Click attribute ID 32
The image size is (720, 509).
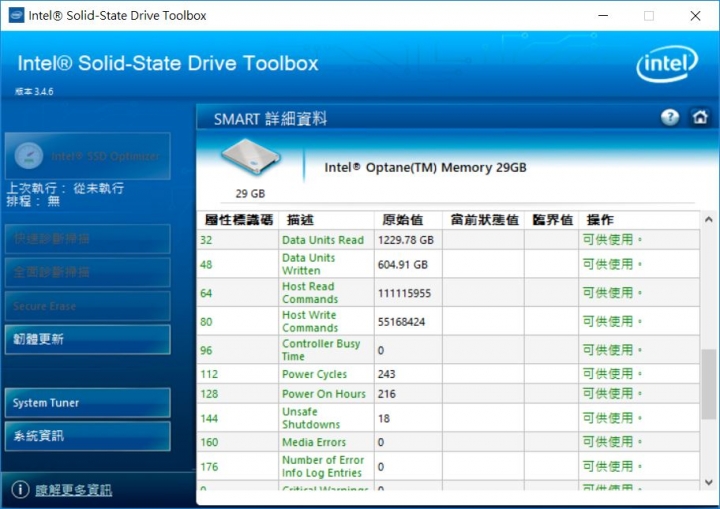pyautogui.click(x=206, y=240)
